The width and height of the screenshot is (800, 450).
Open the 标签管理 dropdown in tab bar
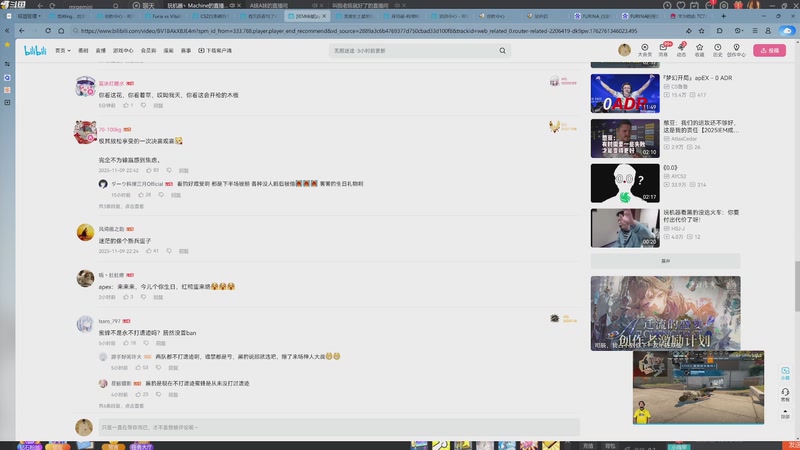tap(29, 16)
